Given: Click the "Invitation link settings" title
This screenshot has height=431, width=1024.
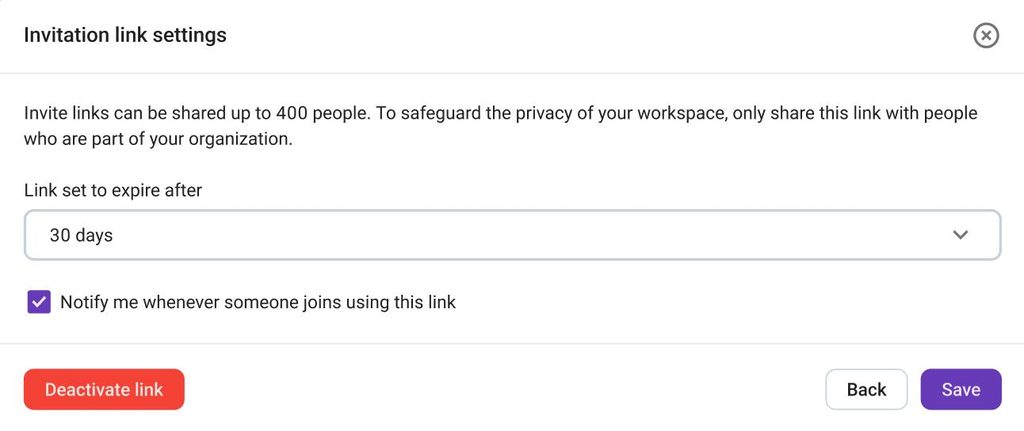Looking at the screenshot, I should tap(125, 35).
